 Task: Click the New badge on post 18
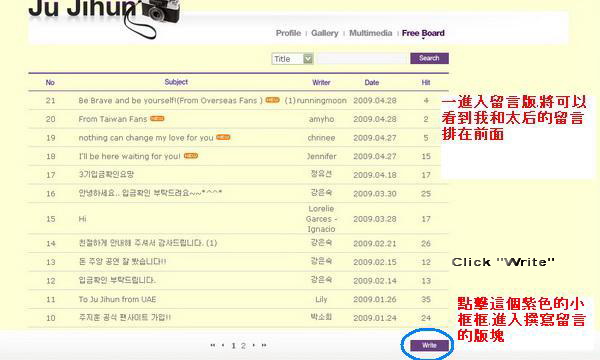(x=191, y=156)
